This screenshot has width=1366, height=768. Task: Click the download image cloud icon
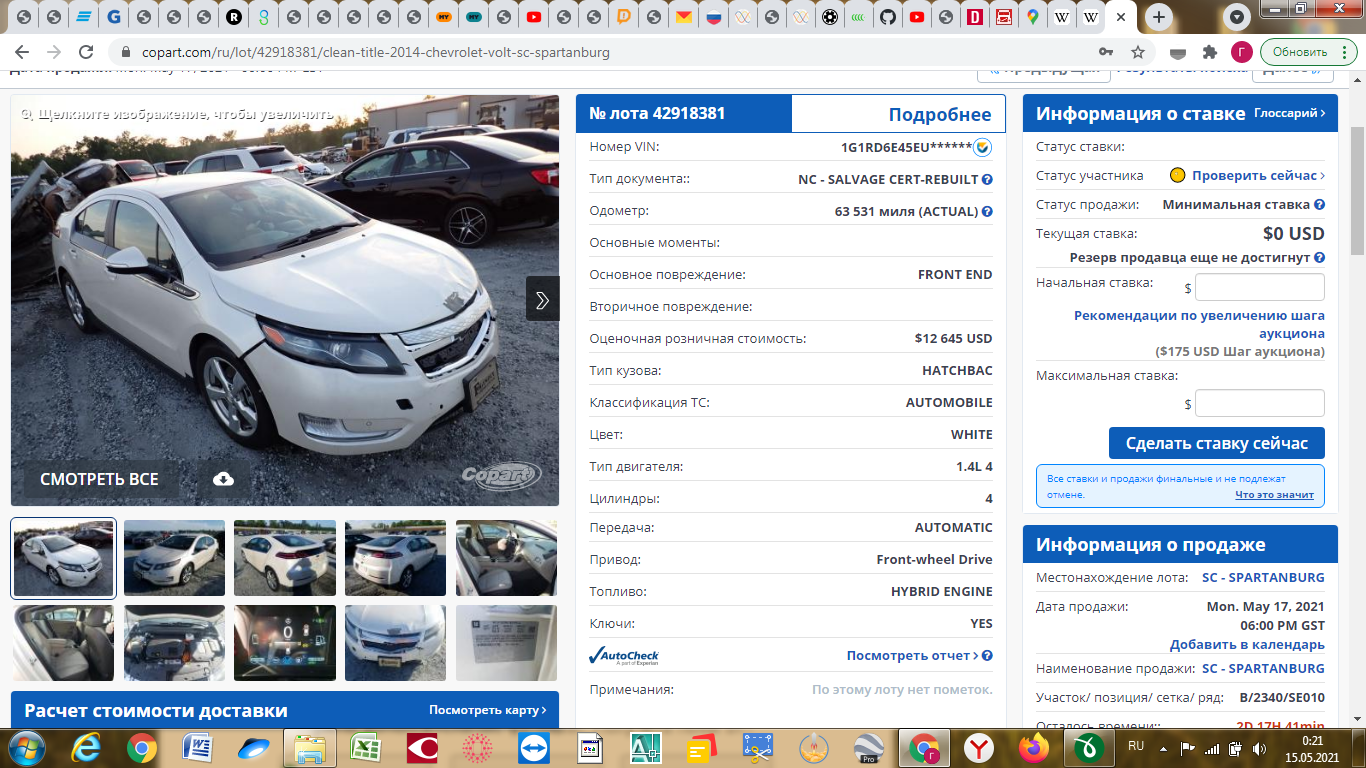pyautogui.click(x=224, y=479)
